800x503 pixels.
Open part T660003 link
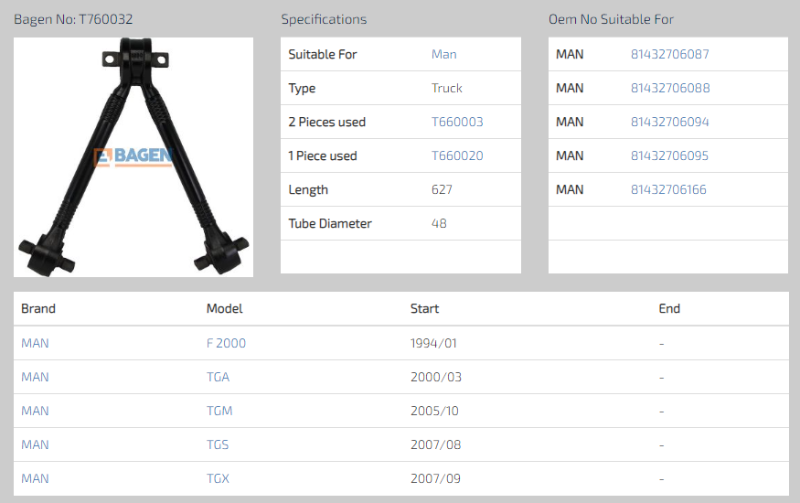[x=457, y=122]
